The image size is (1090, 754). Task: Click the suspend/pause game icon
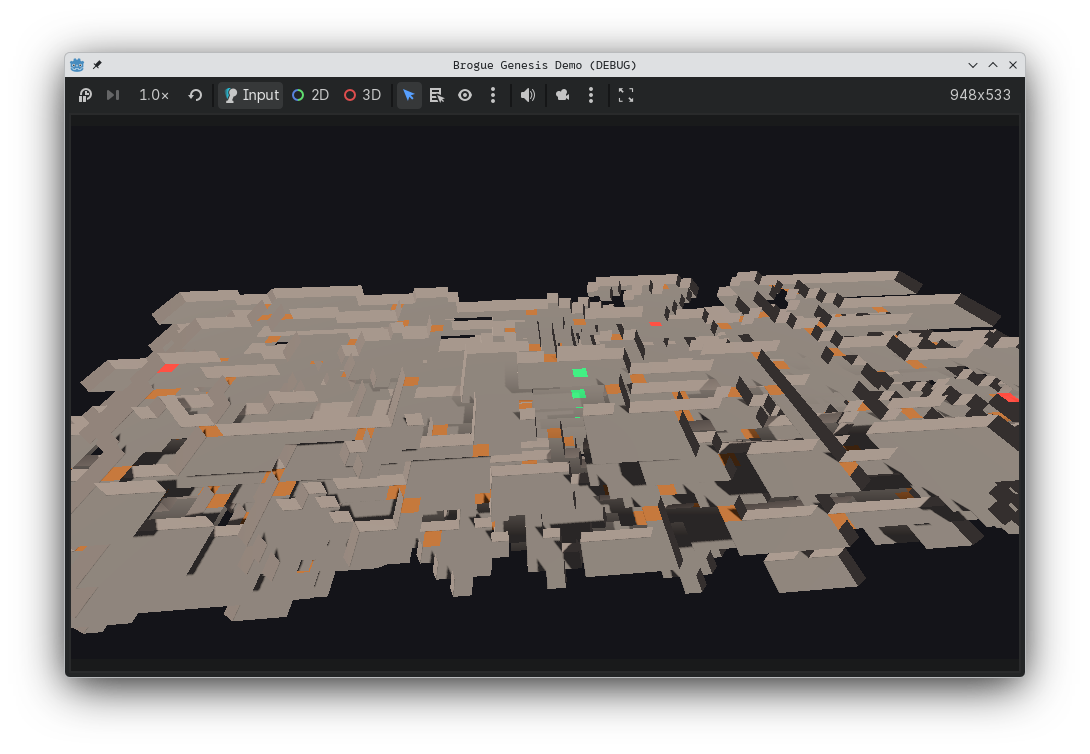click(85, 95)
